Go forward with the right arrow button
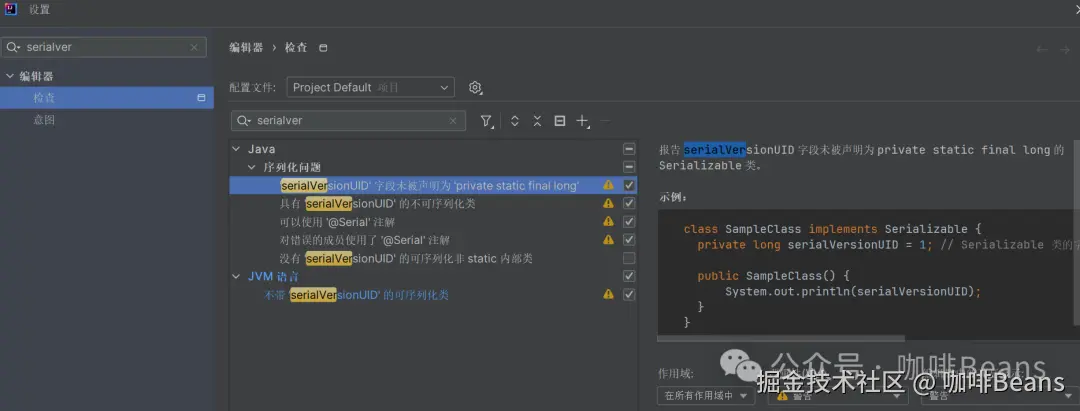 coord(1066,49)
